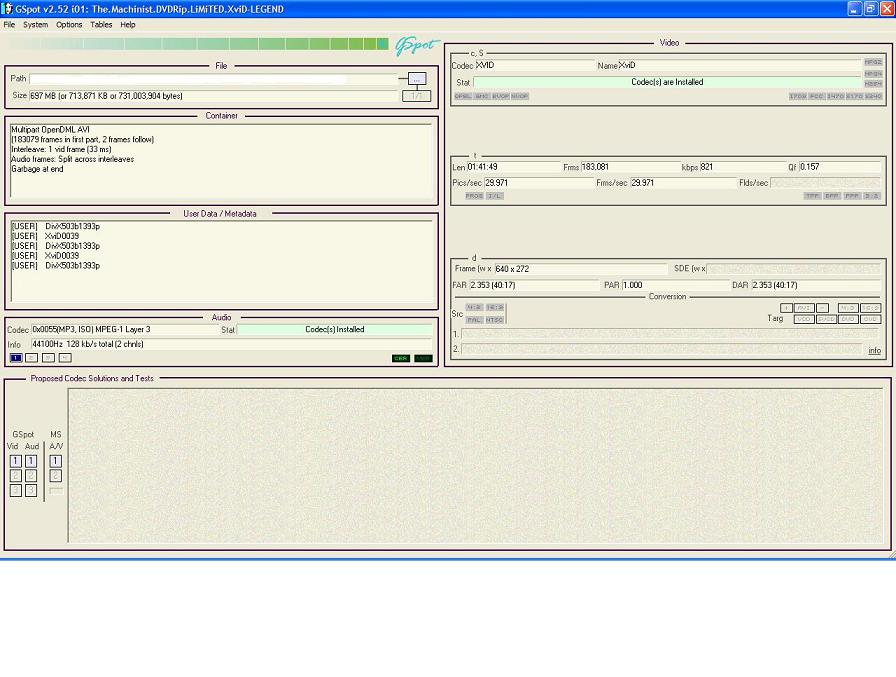The image size is (896, 677).
Task: Select audio stream 3 button
Action: tap(49, 358)
